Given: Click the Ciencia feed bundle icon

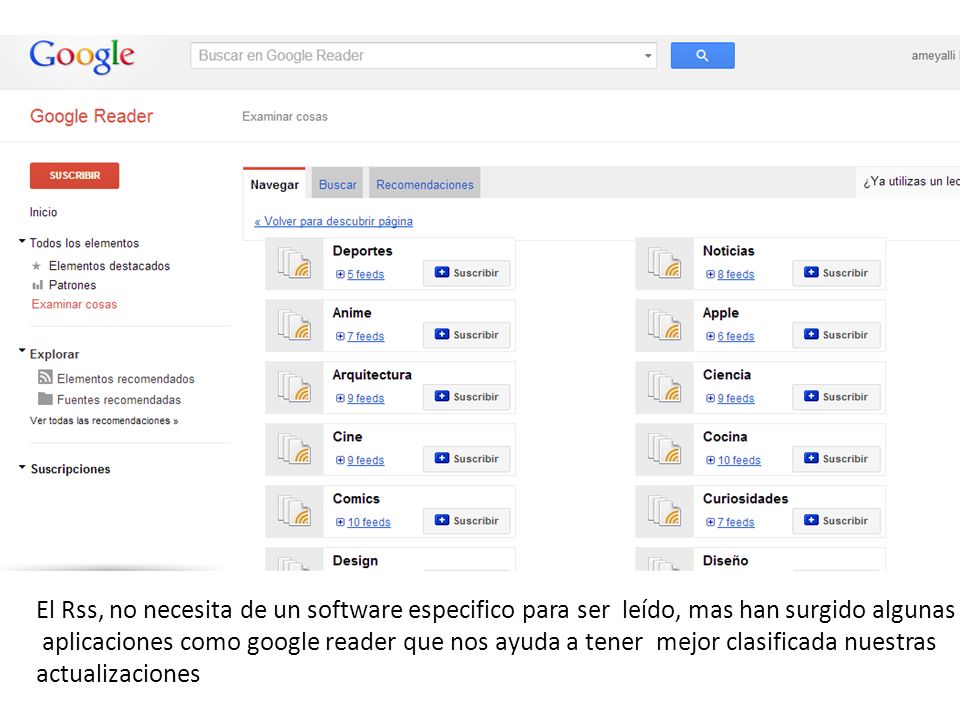Looking at the screenshot, I should (x=664, y=387).
